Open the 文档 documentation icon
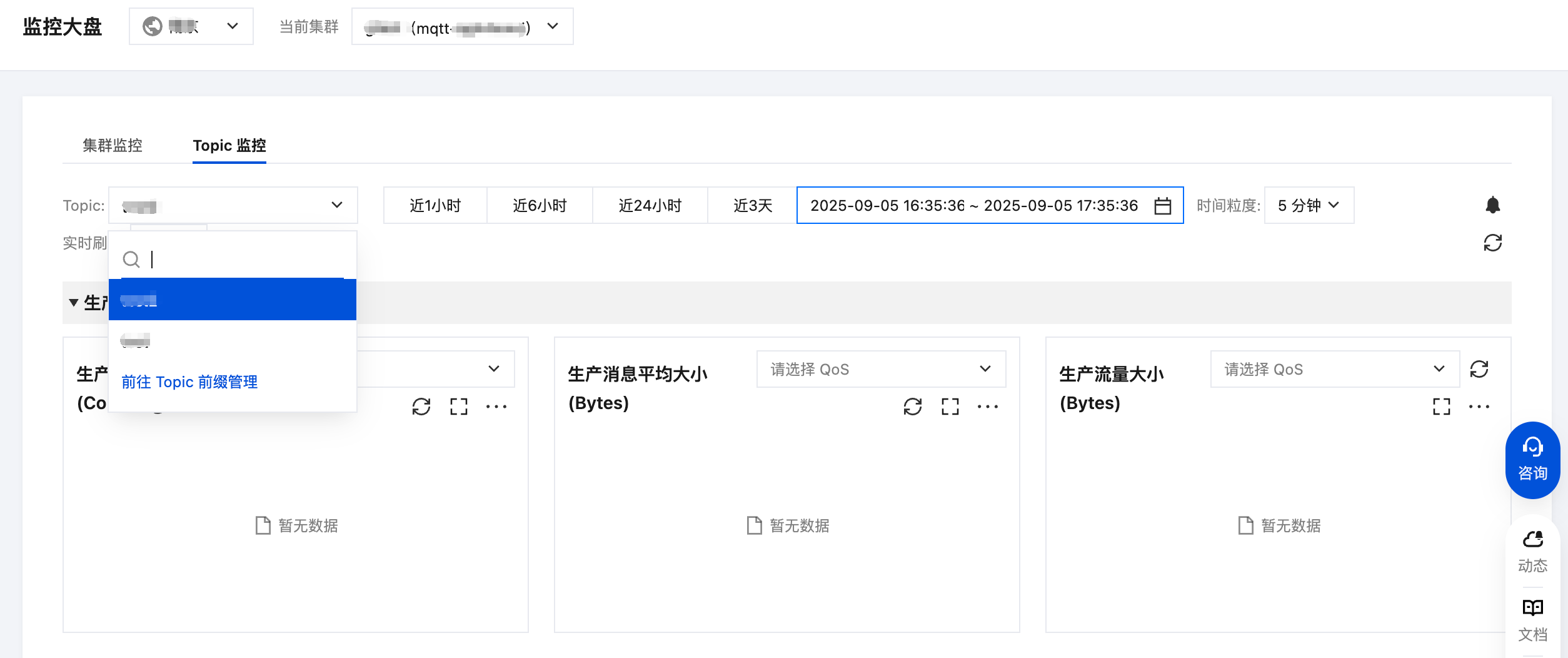This screenshot has height=658, width=1568. coord(1532,619)
